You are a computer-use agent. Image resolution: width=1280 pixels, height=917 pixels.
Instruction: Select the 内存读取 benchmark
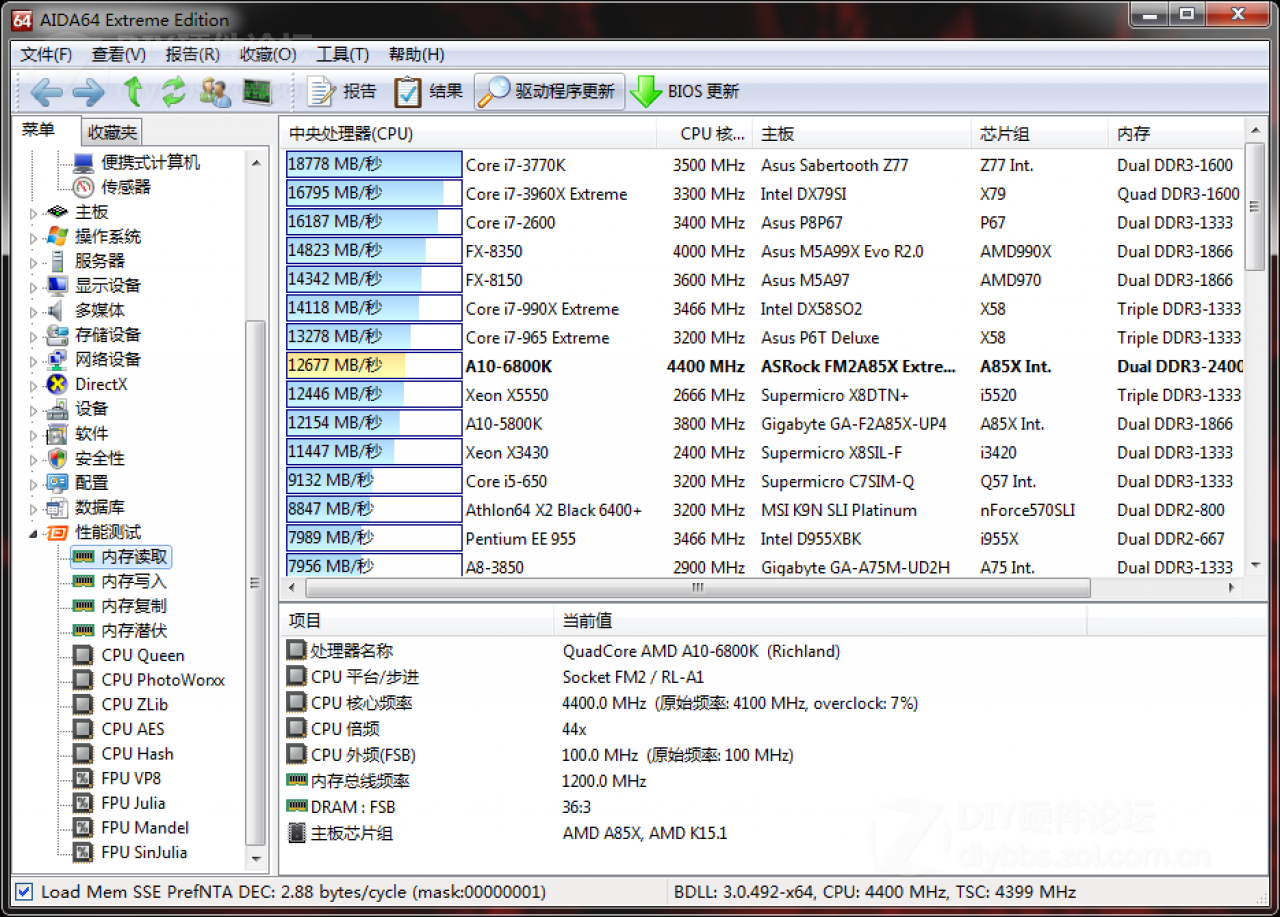134,557
